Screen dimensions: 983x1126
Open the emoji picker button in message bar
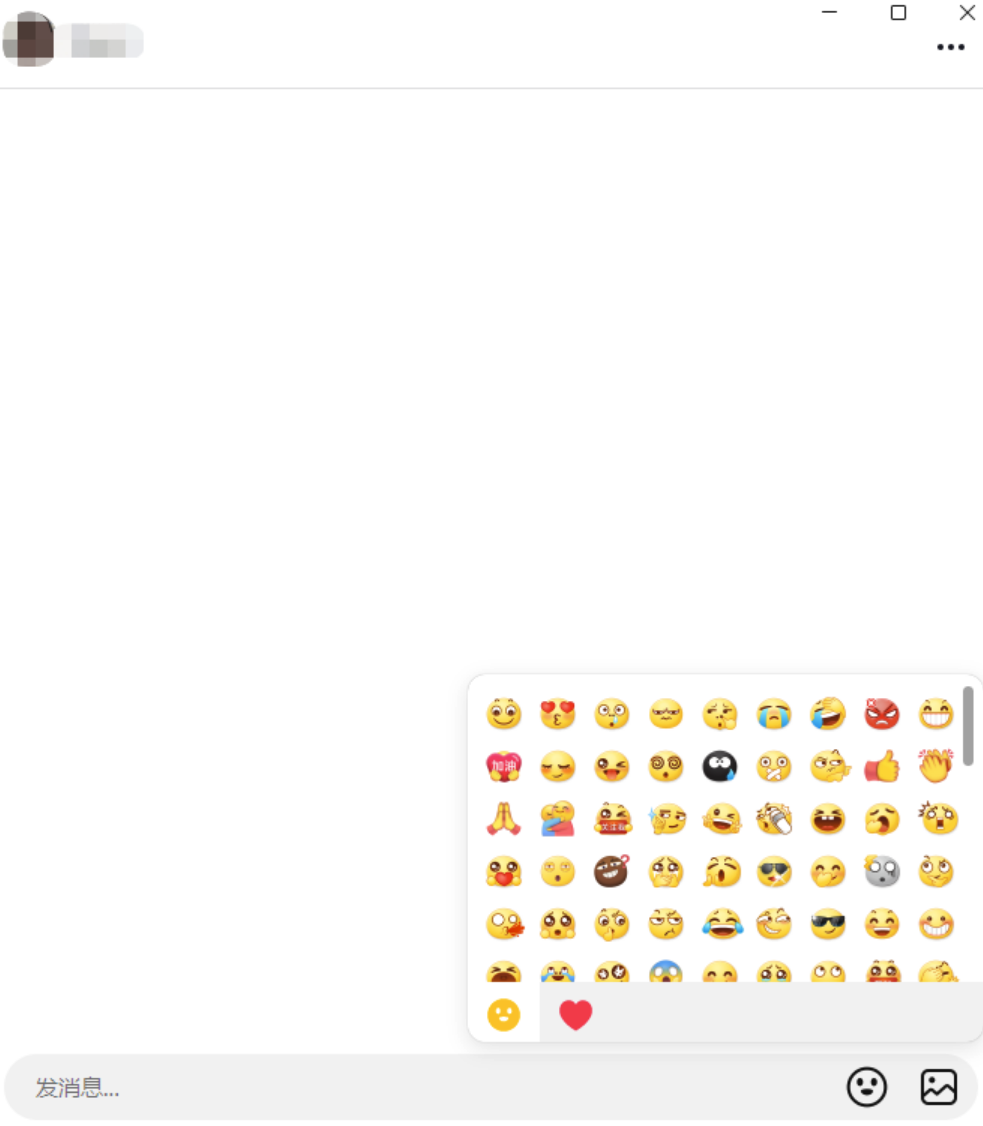867,1087
